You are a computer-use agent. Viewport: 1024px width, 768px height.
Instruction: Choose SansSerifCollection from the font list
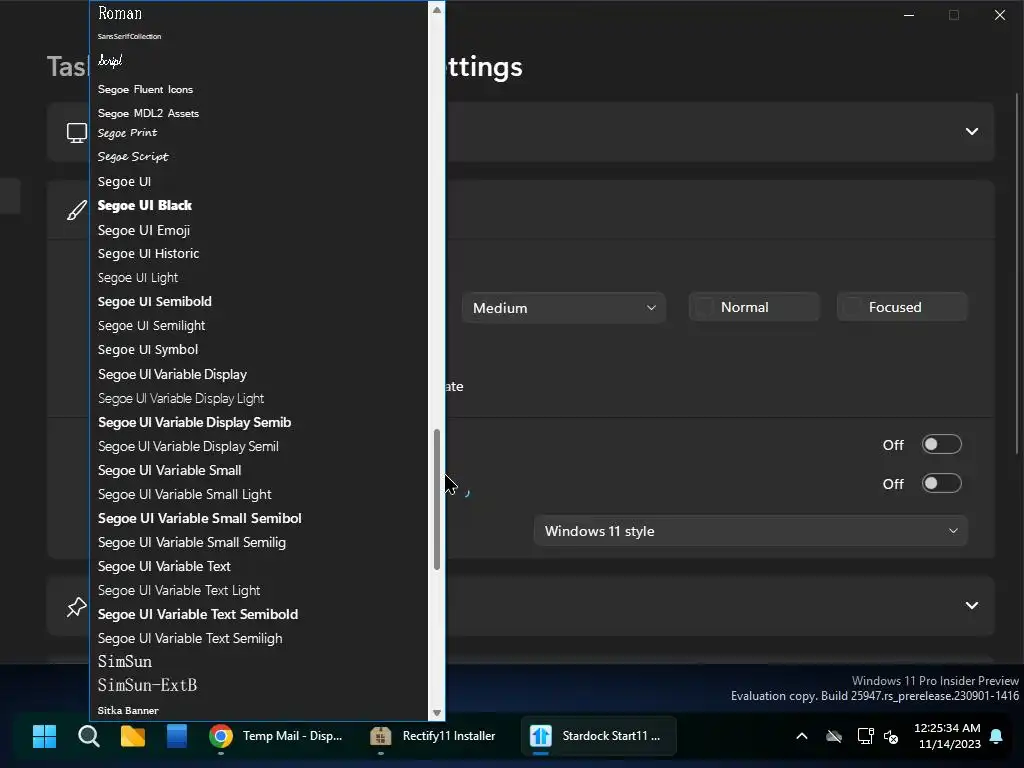point(259,37)
